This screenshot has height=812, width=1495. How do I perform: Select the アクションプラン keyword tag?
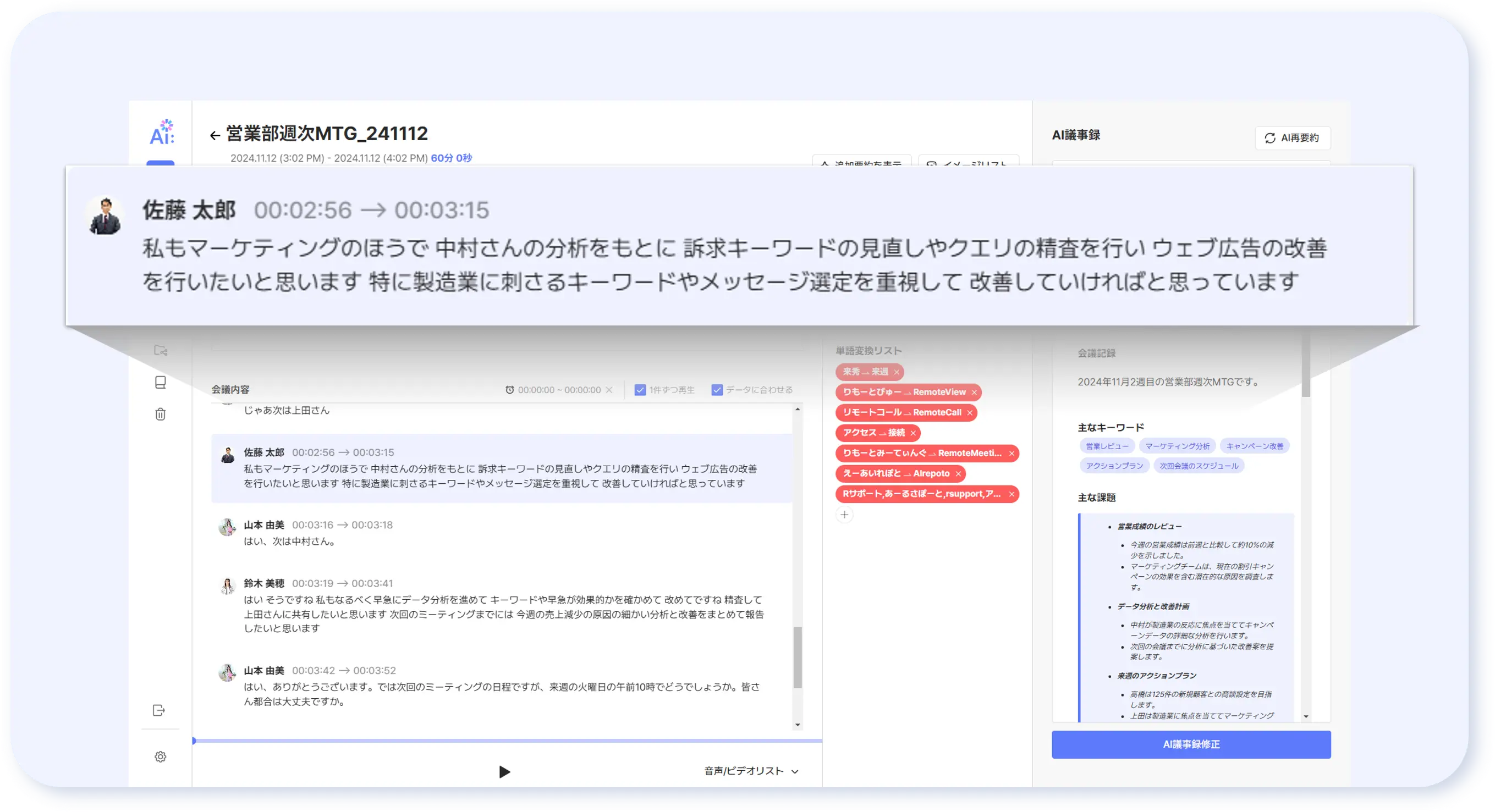click(x=1114, y=466)
